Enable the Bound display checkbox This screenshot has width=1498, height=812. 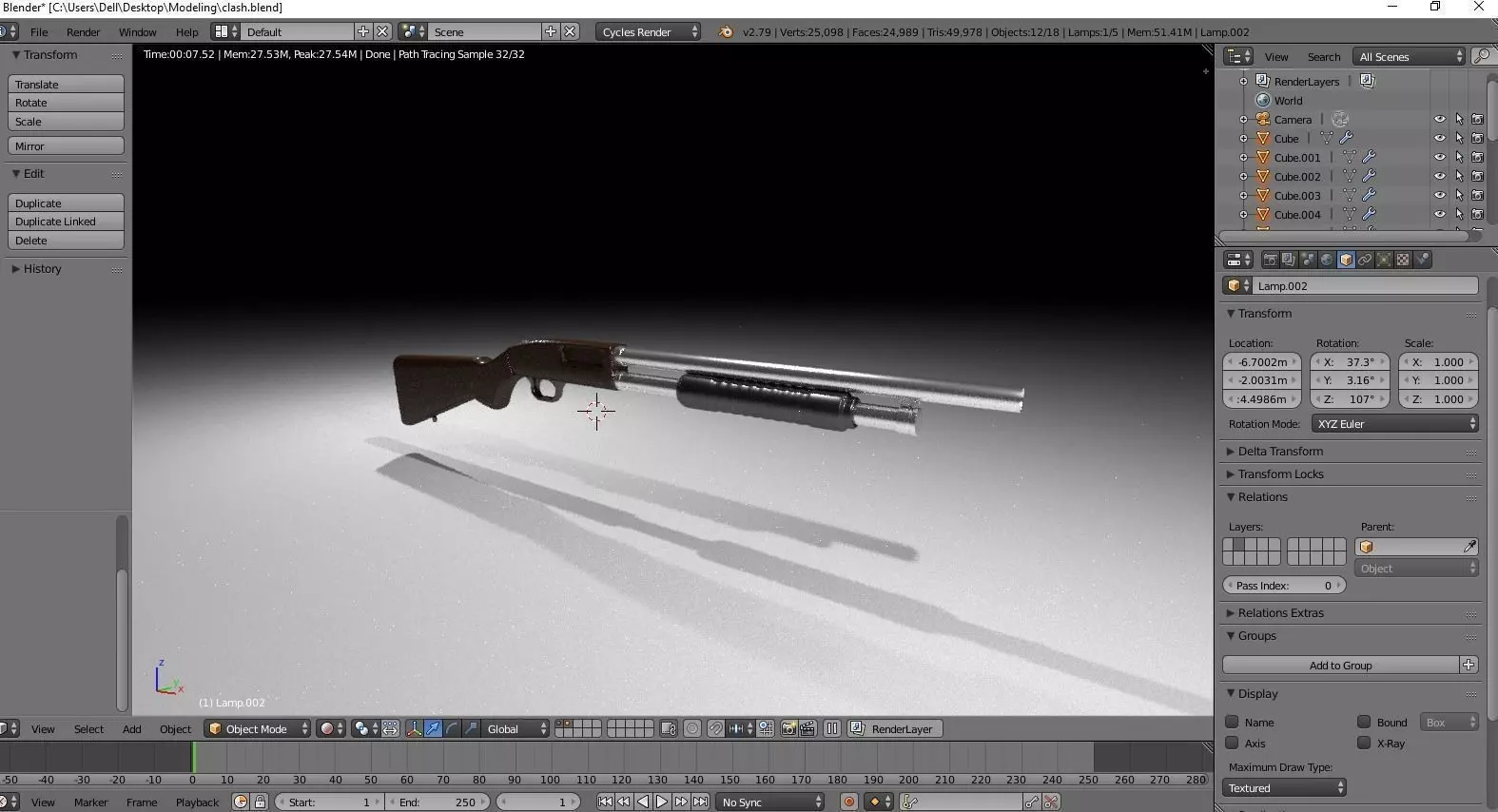[x=1364, y=722]
